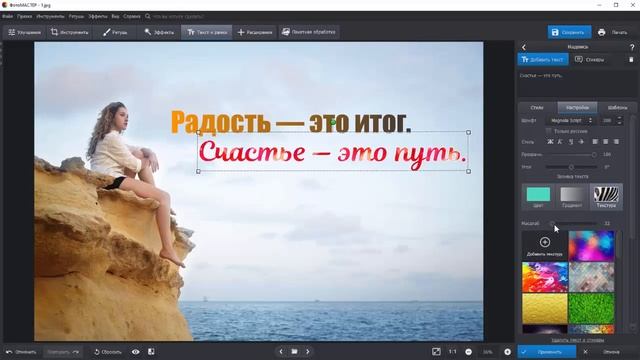This screenshot has height=360, width=640.
Task: Toggle strikethrough text style
Action: [x=581, y=142]
